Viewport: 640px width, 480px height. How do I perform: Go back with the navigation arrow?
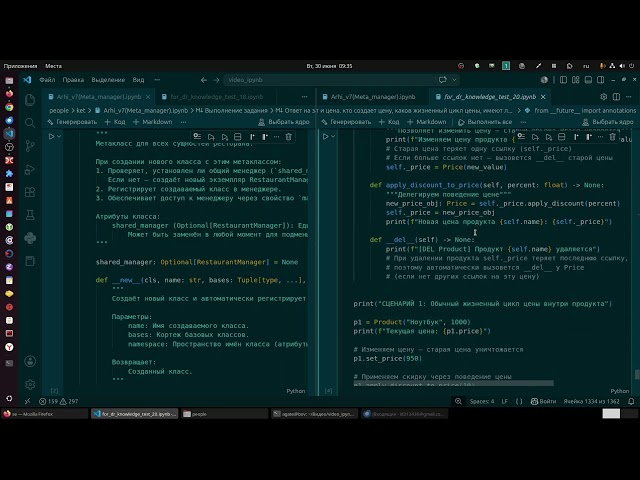coord(204,80)
